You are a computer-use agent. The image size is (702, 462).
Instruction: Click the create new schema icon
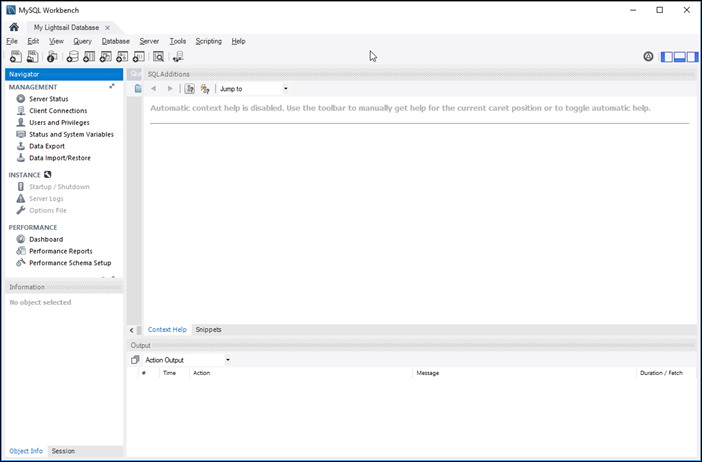pyautogui.click(x=72, y=57)
